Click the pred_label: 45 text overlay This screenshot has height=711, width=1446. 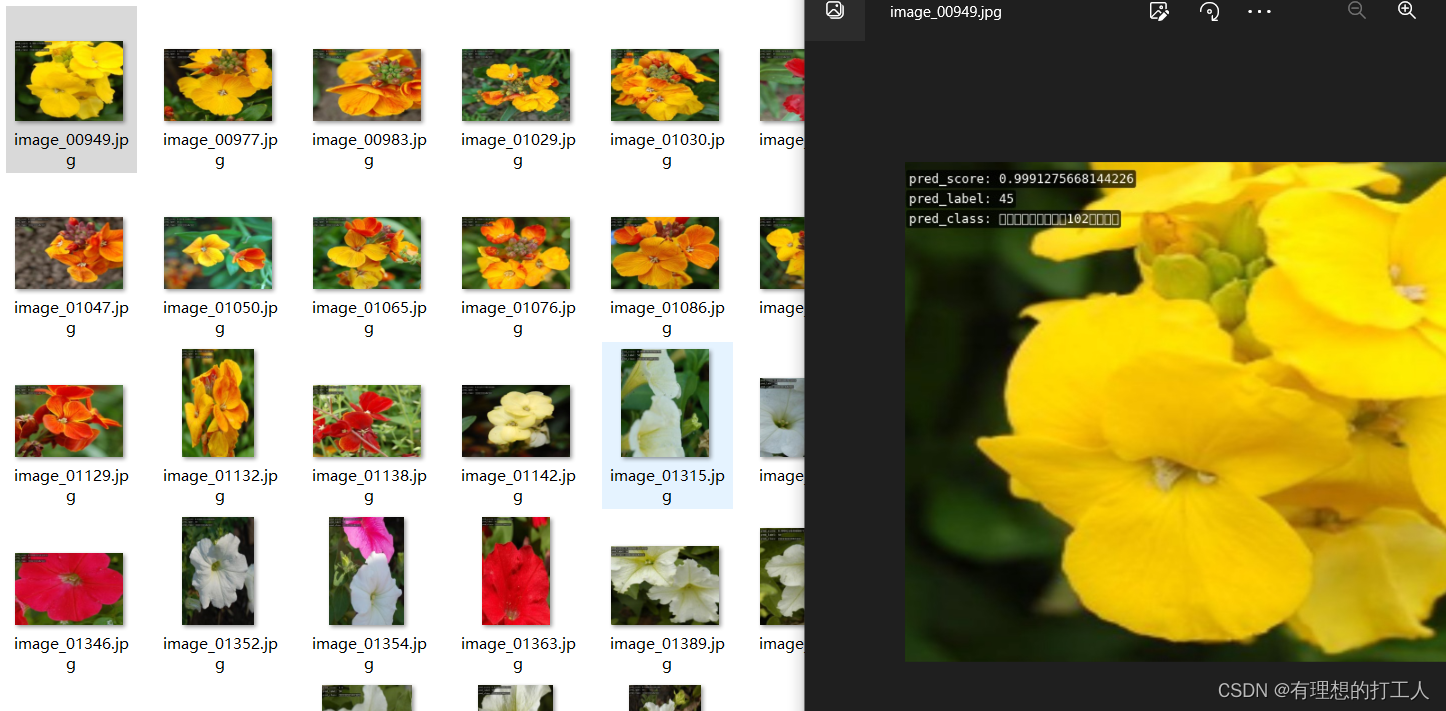pos(962,199)
